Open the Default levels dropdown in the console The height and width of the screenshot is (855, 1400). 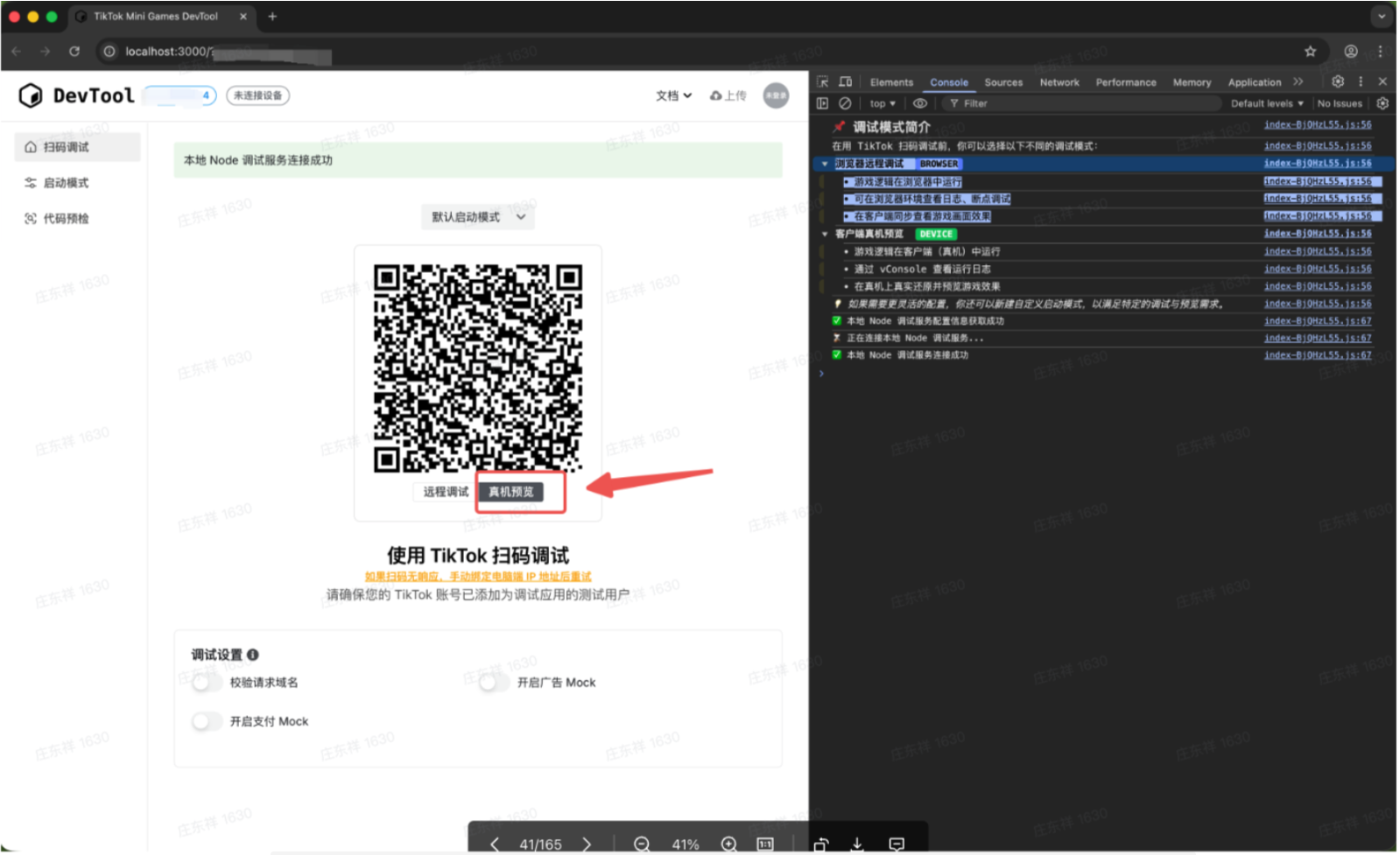[x=1266, y=103]
